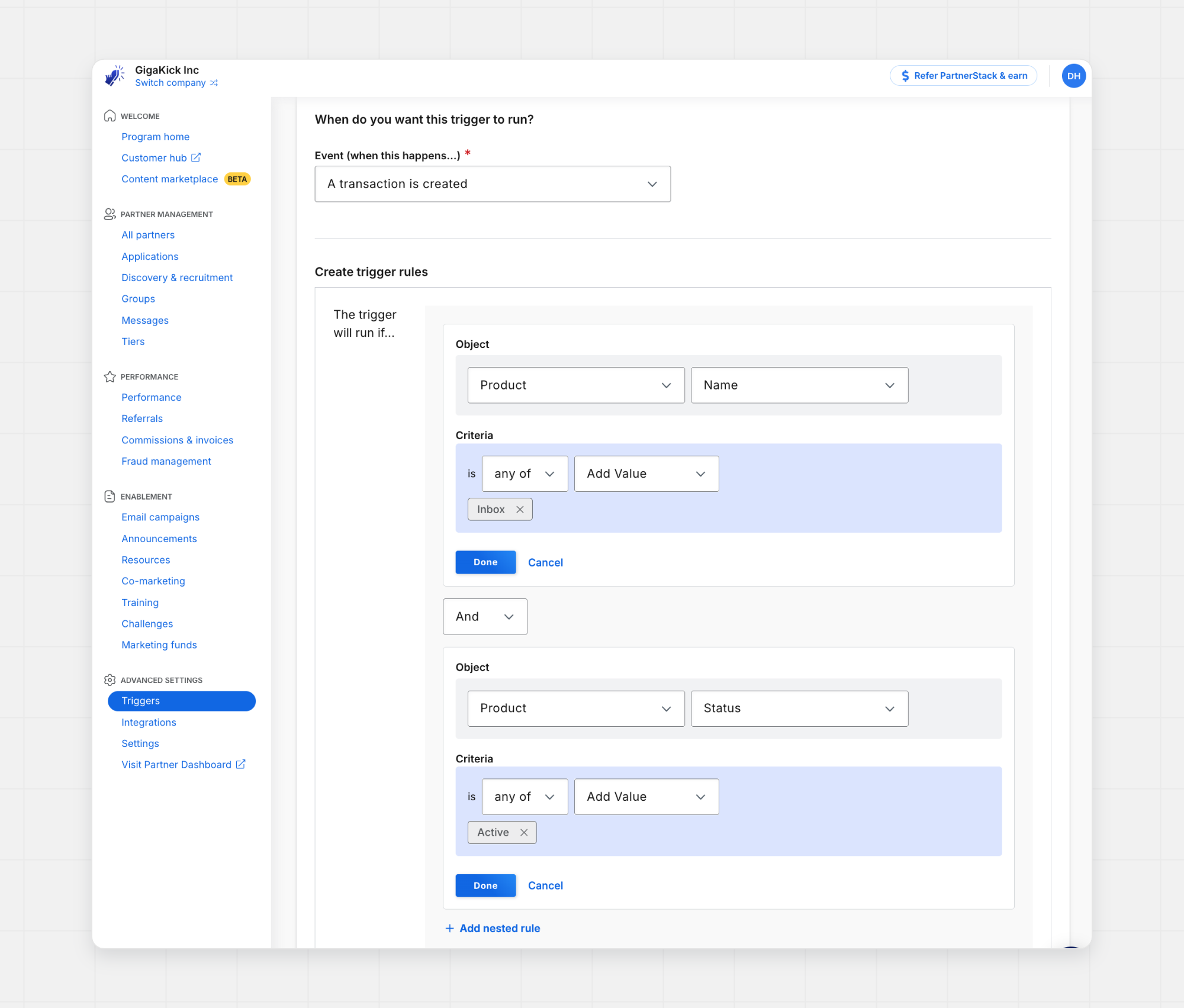Click Visit Partner Dashboard link

176,765
